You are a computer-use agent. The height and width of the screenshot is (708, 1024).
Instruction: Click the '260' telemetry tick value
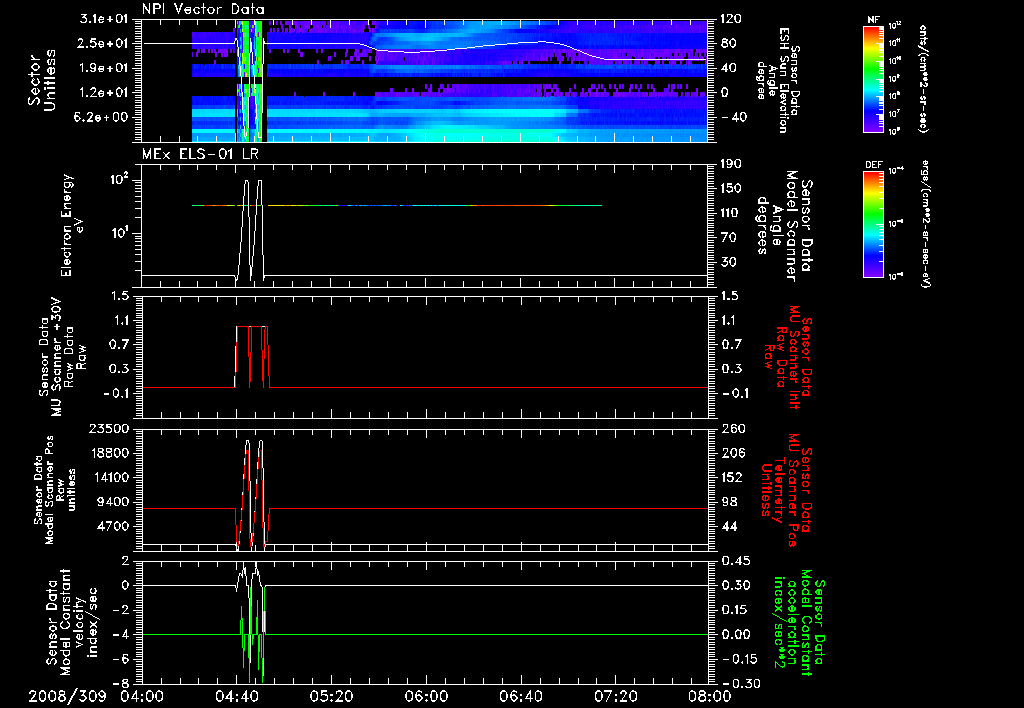(x=734, y=429)
